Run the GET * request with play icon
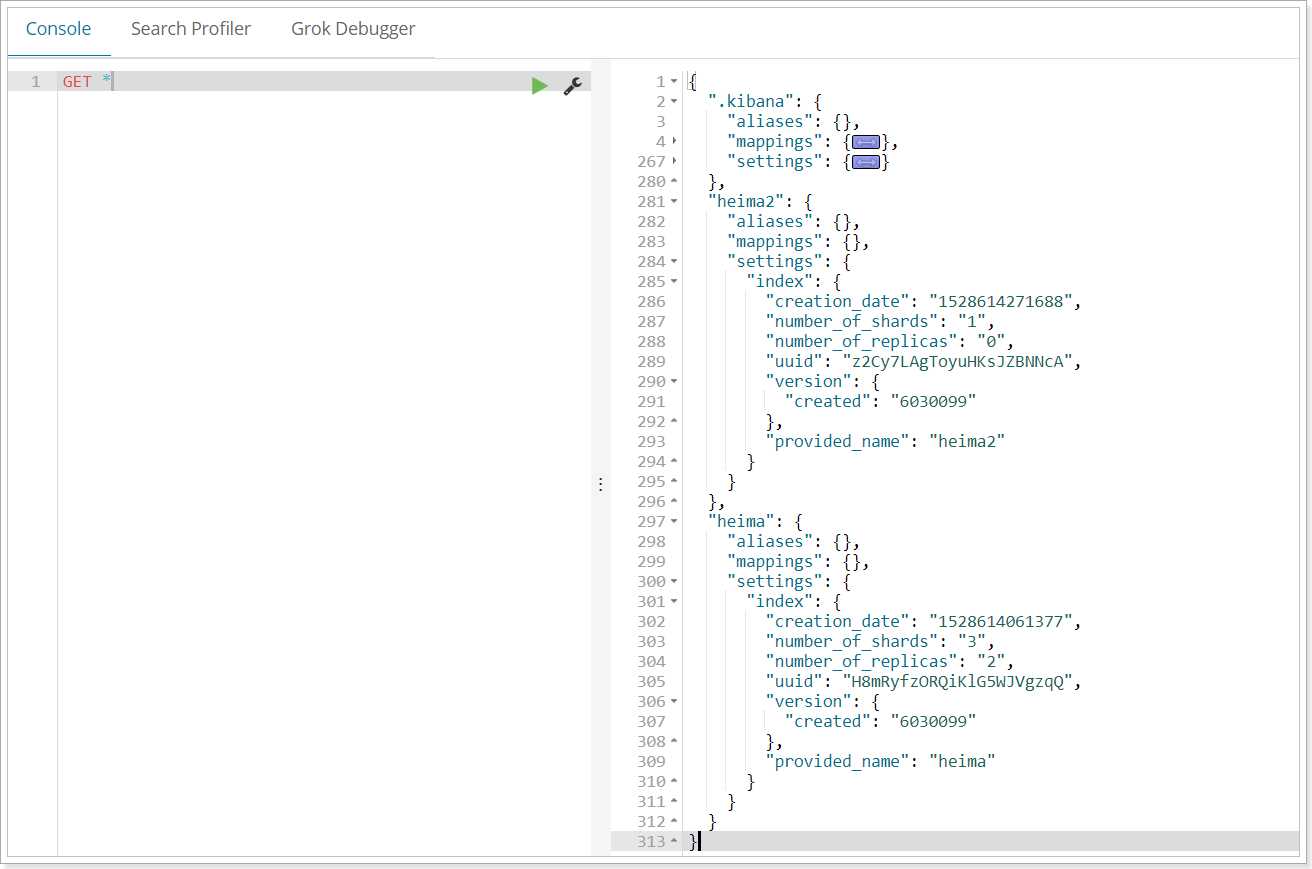 coord(540,86)
